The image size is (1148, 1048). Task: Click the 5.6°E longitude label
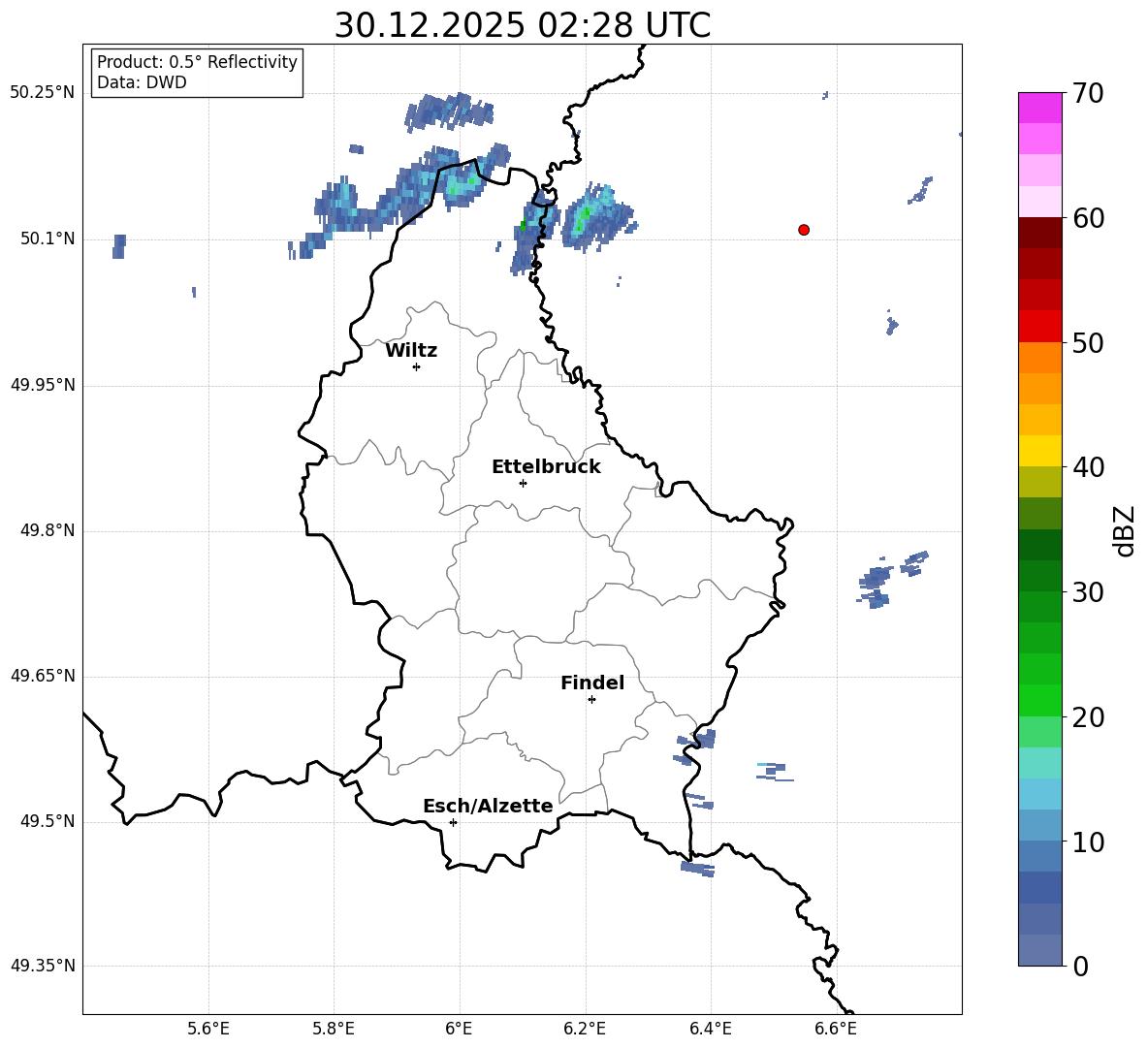208,1029
